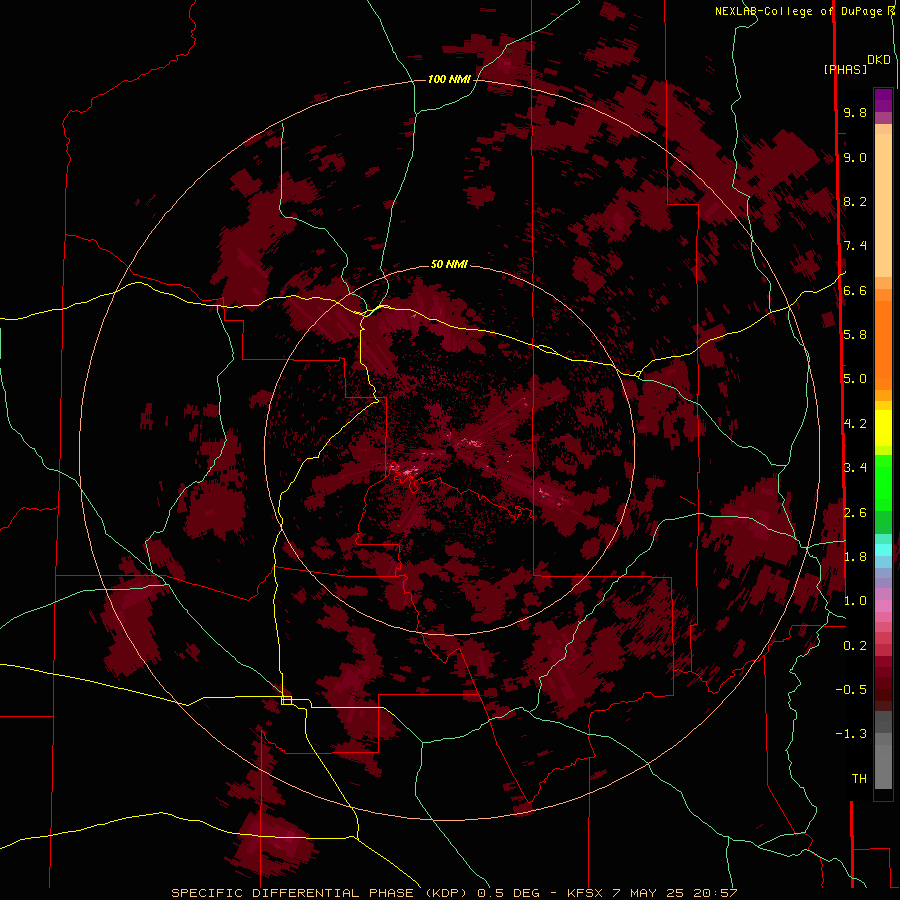Click the 2.6 scale value

tap(855, 513)
